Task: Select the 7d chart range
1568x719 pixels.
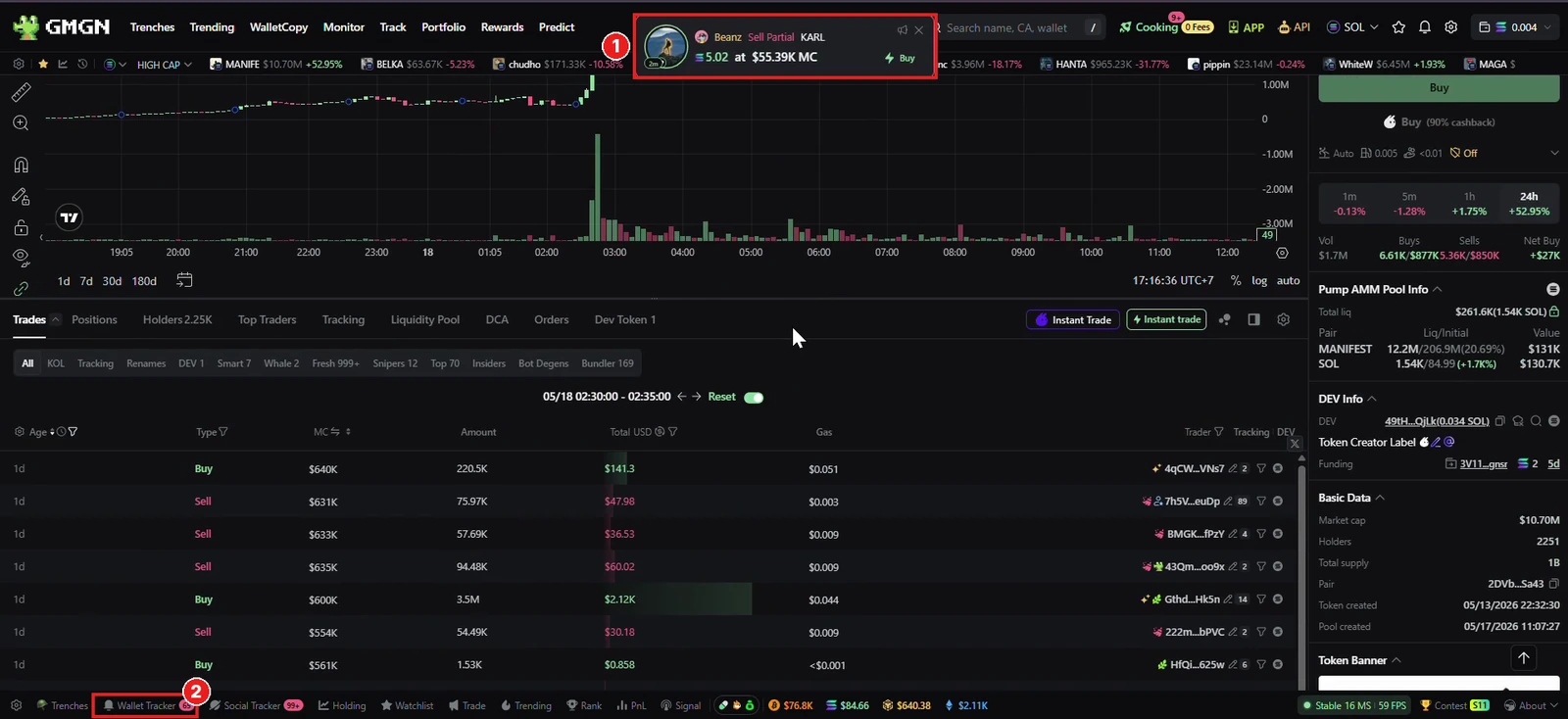Action: pos(86,281)
